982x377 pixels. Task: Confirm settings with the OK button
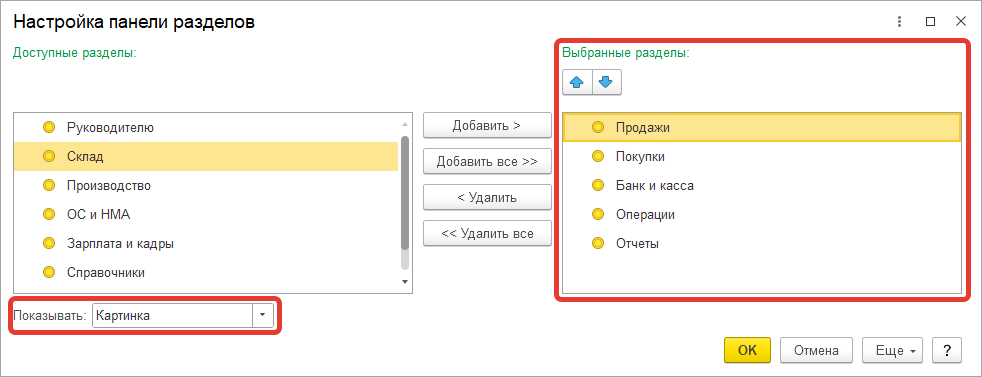click(x=747, y=350)
